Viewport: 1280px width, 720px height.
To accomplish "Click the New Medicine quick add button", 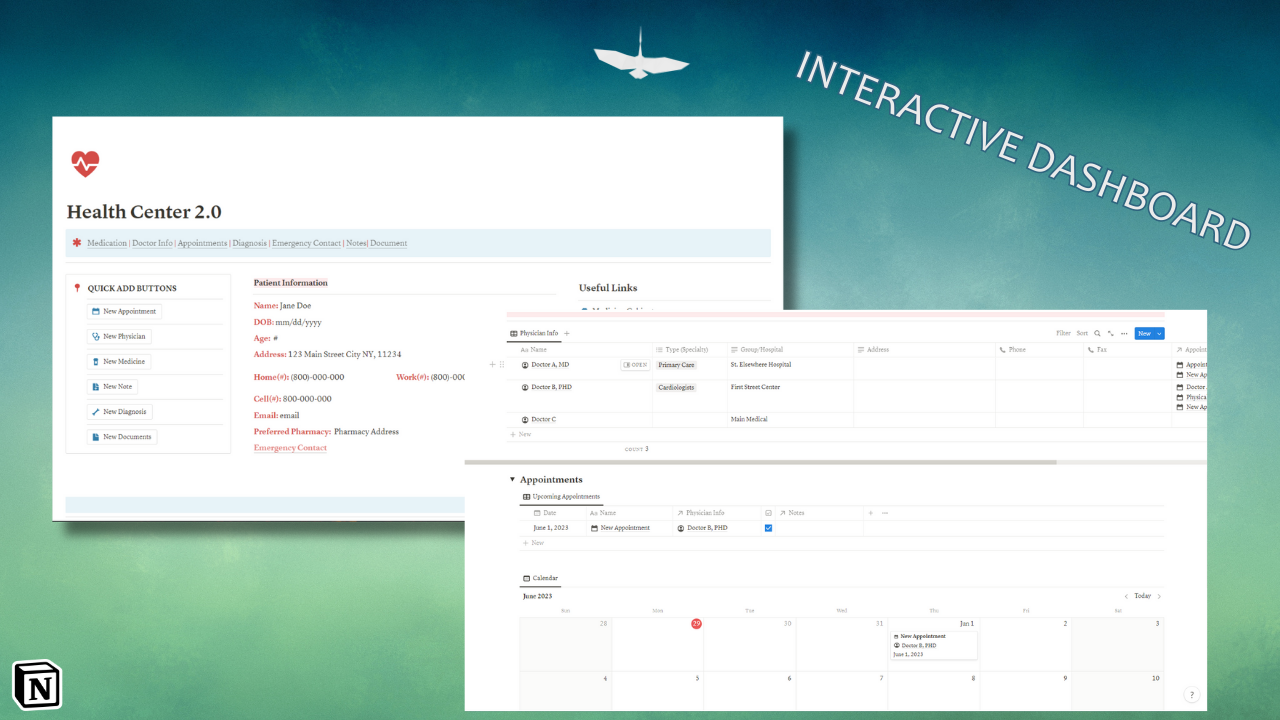I will [x=119, y=362].
